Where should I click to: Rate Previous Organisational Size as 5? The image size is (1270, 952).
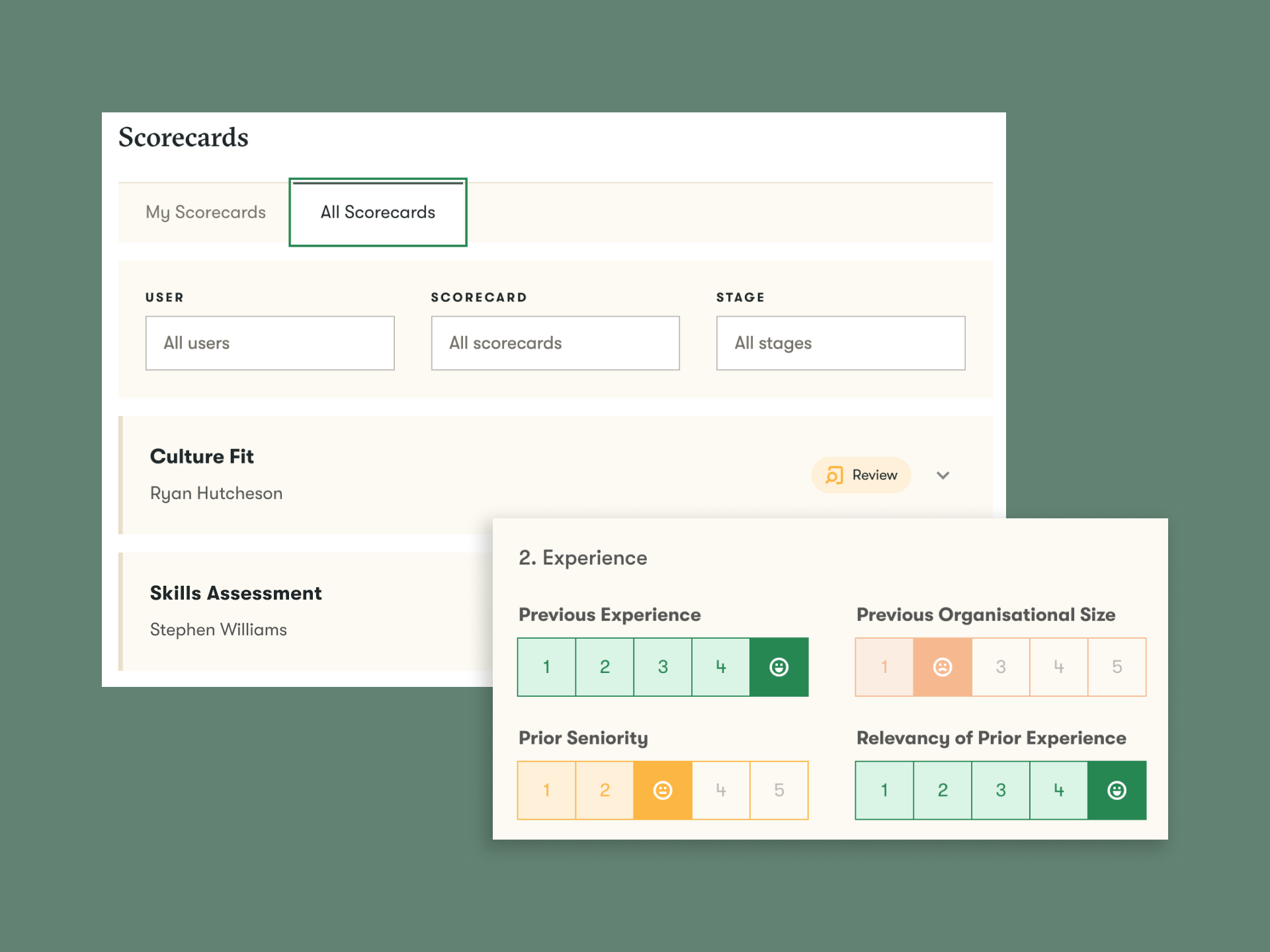pyautogui.click(x=1117, y=667)
